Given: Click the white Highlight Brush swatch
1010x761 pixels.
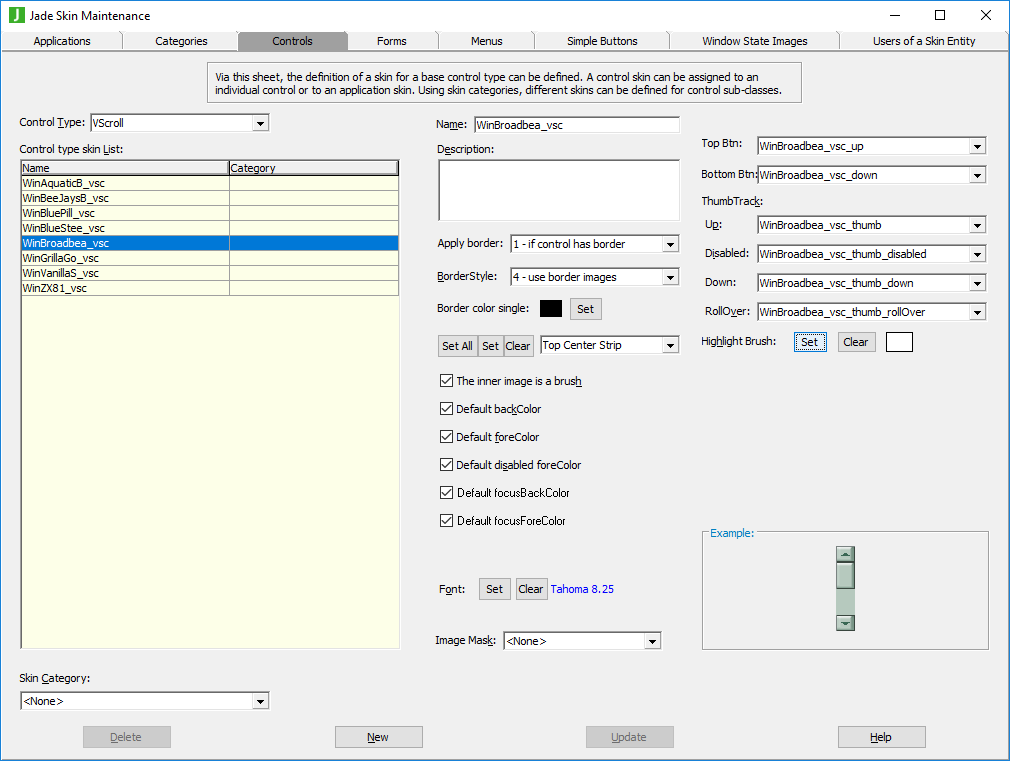Looking at the screenshot, I should (899, 342).
